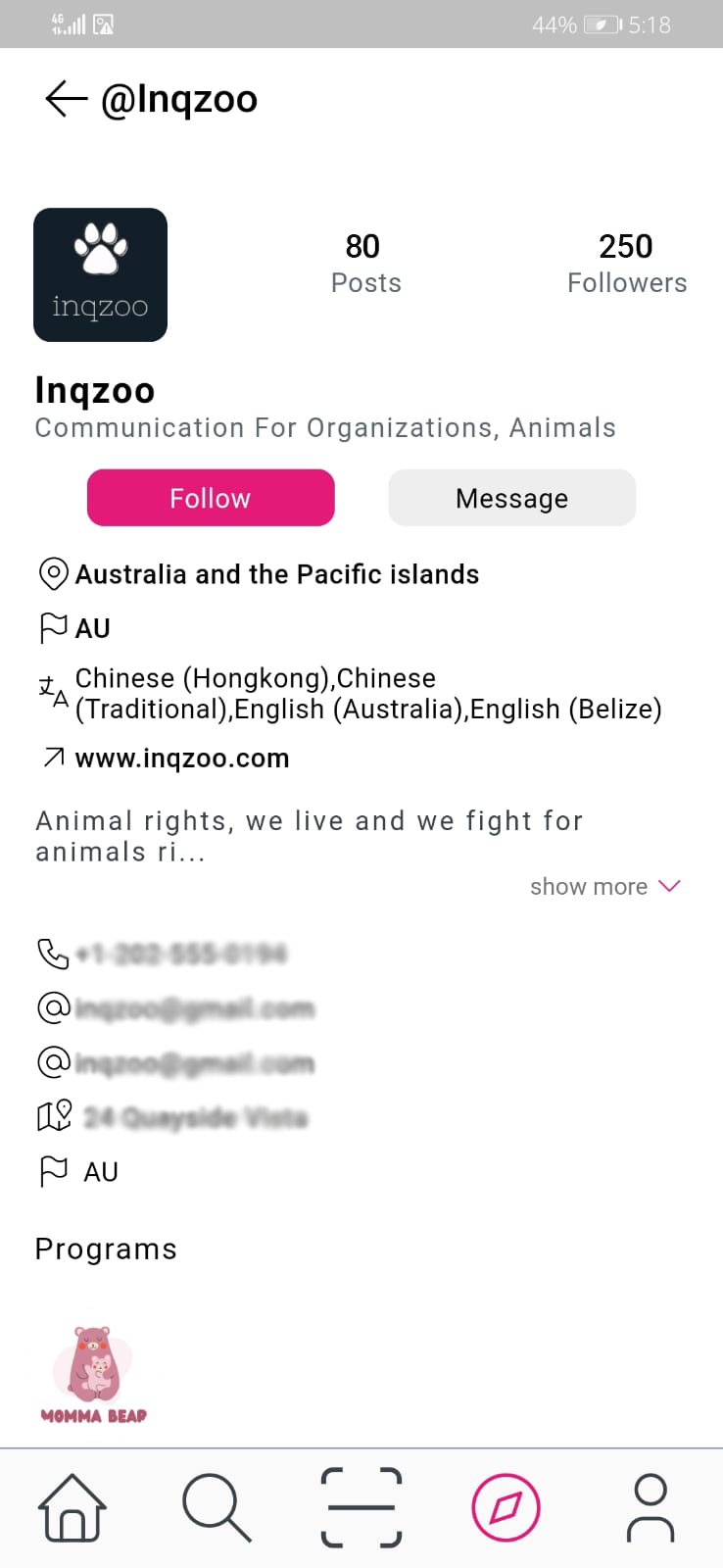
Task: Expand bio with show more
Action: click(x=589, y=887)
